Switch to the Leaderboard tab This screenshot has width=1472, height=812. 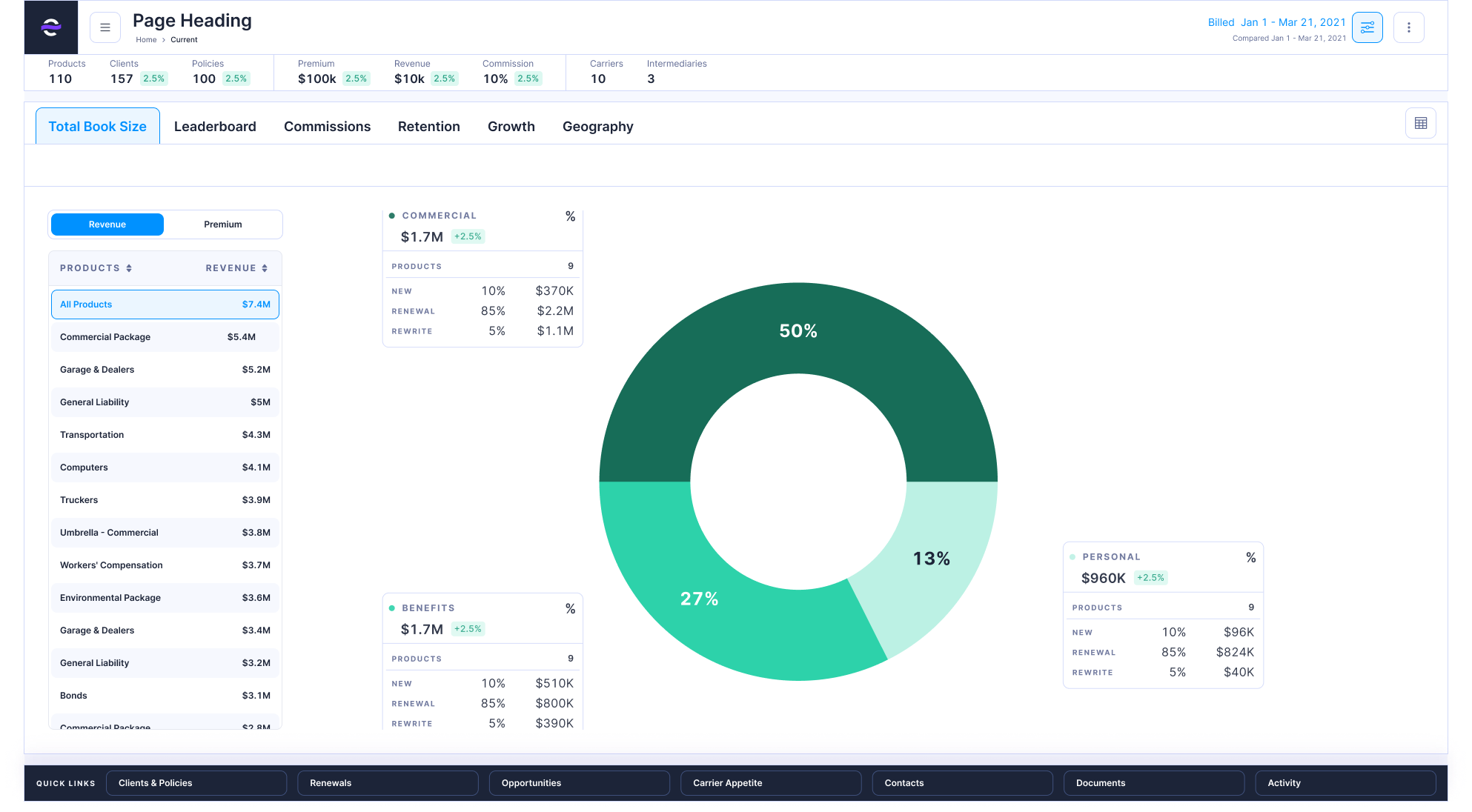click(215, 127)
